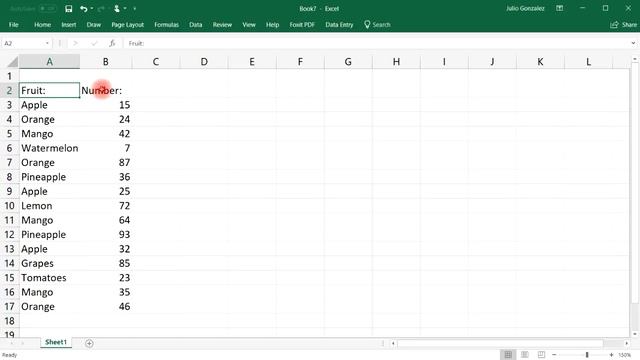The width and height of the screenshot is (640, 360).
Task: Click the vertical scrollbar up arrow
Action: (635, 59)
